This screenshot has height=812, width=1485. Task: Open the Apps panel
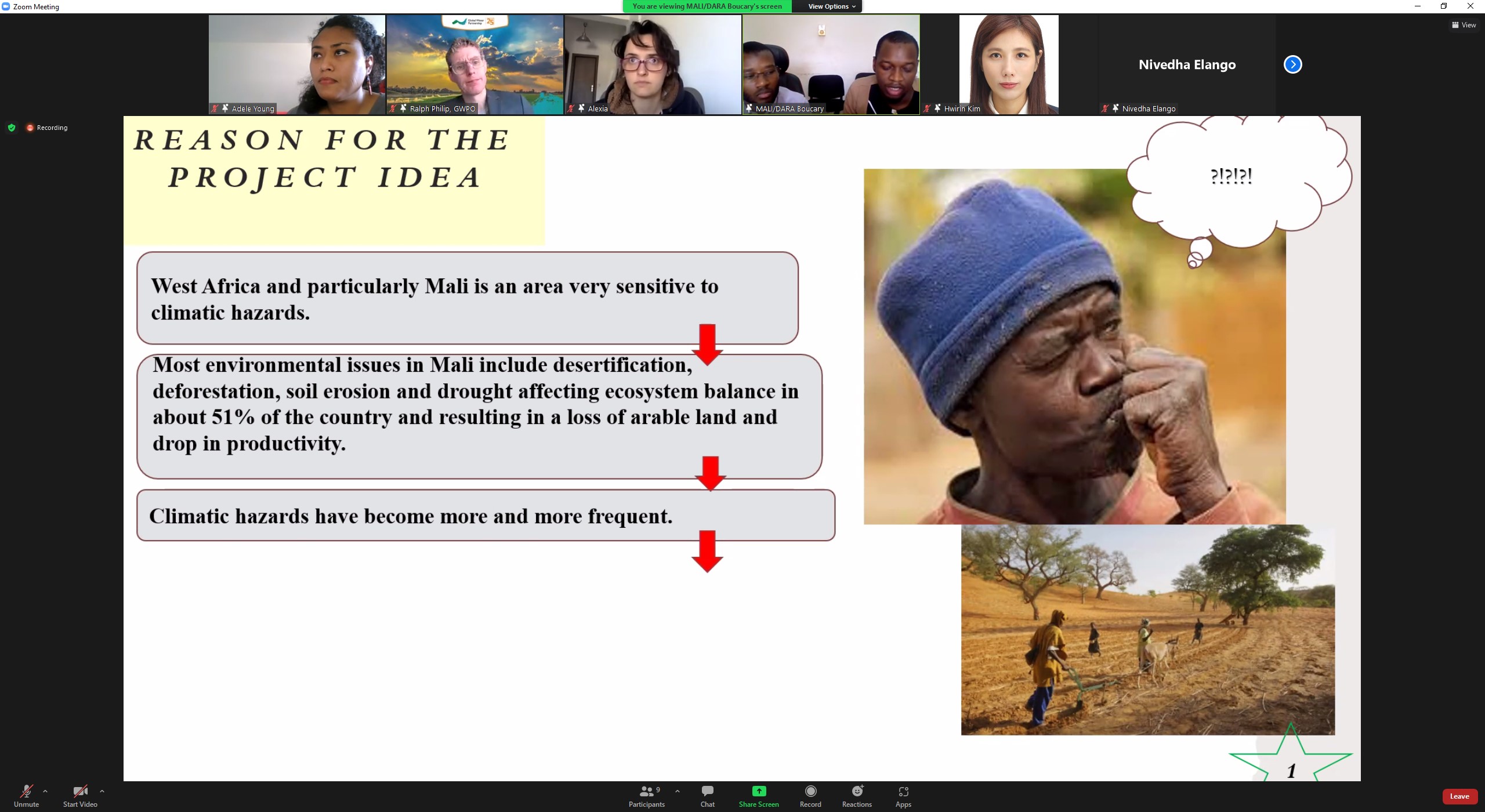[903, 796]
